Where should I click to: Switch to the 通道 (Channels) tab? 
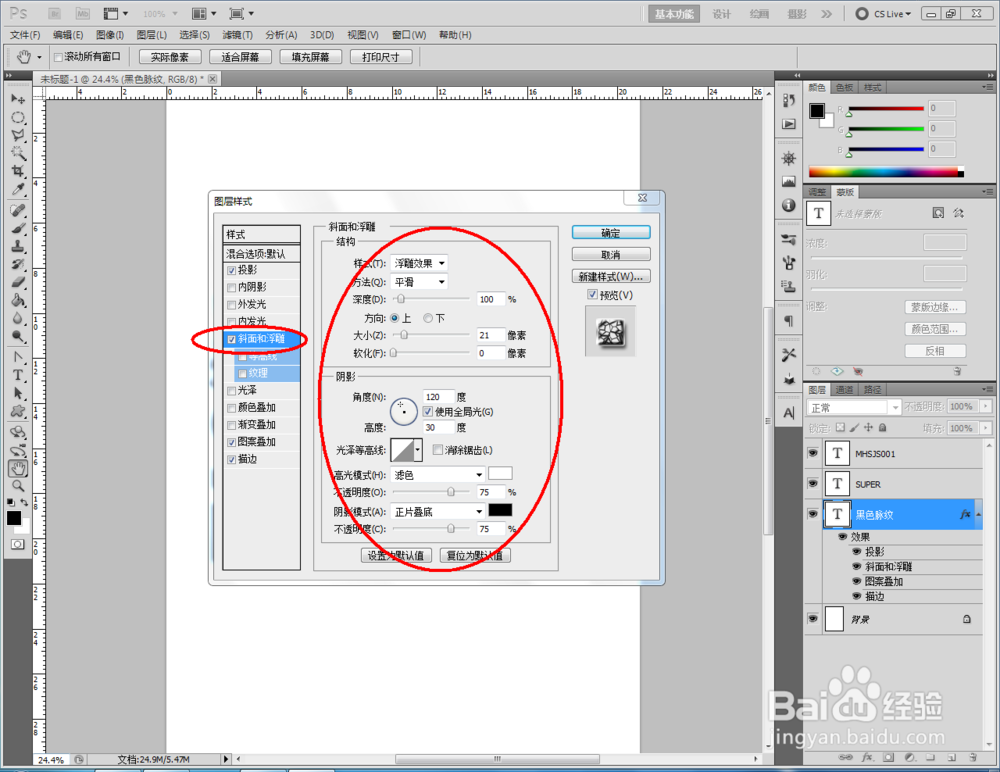(x=844, y=390)
